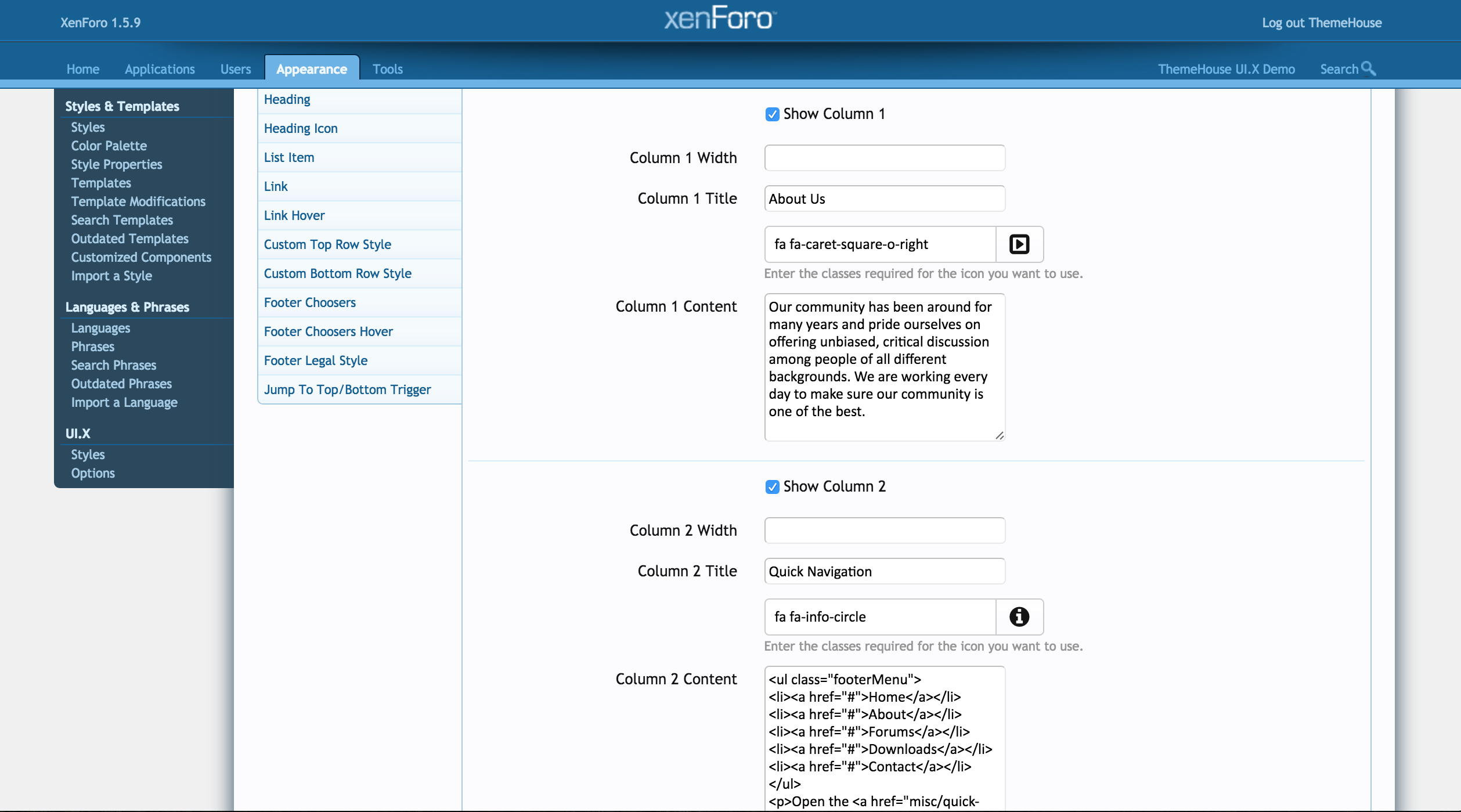Open UI.X Options

pyautogui.click(x=93, y=473)
